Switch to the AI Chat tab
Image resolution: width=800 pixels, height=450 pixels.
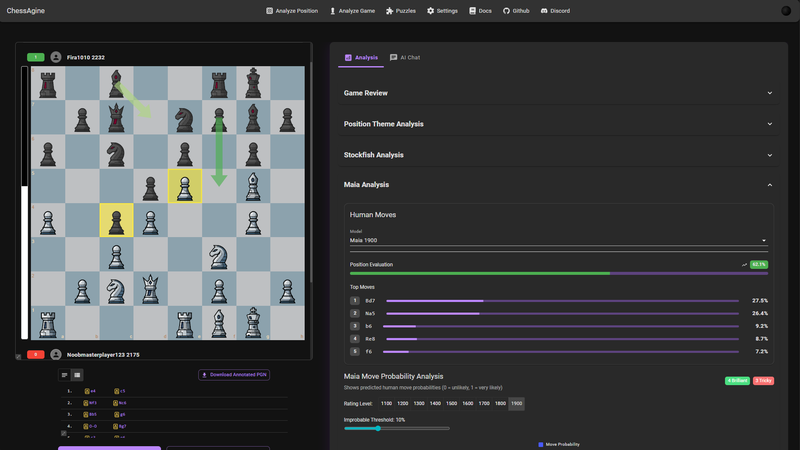click(x=405, y=58)
